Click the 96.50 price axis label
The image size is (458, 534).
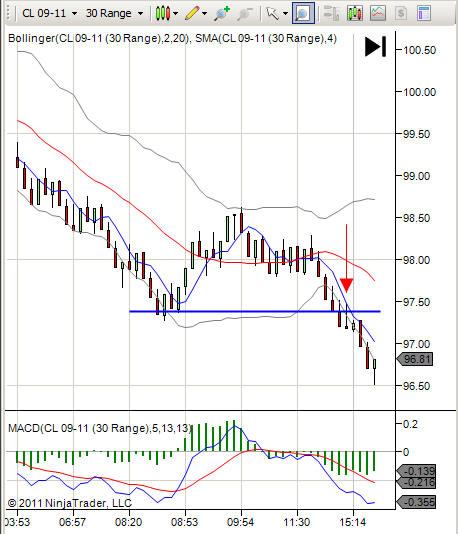[417, 386]
